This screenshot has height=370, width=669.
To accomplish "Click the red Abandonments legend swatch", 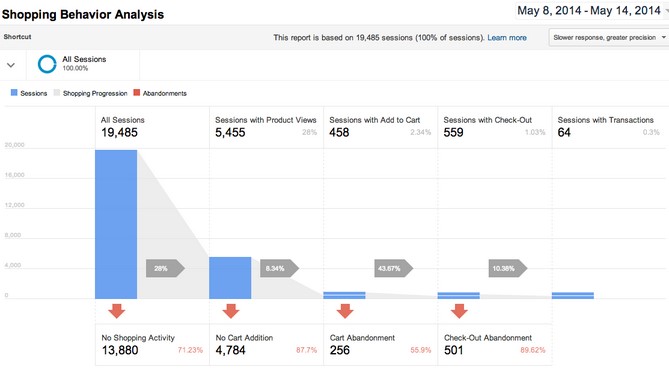I will click(x=137, y=93).
